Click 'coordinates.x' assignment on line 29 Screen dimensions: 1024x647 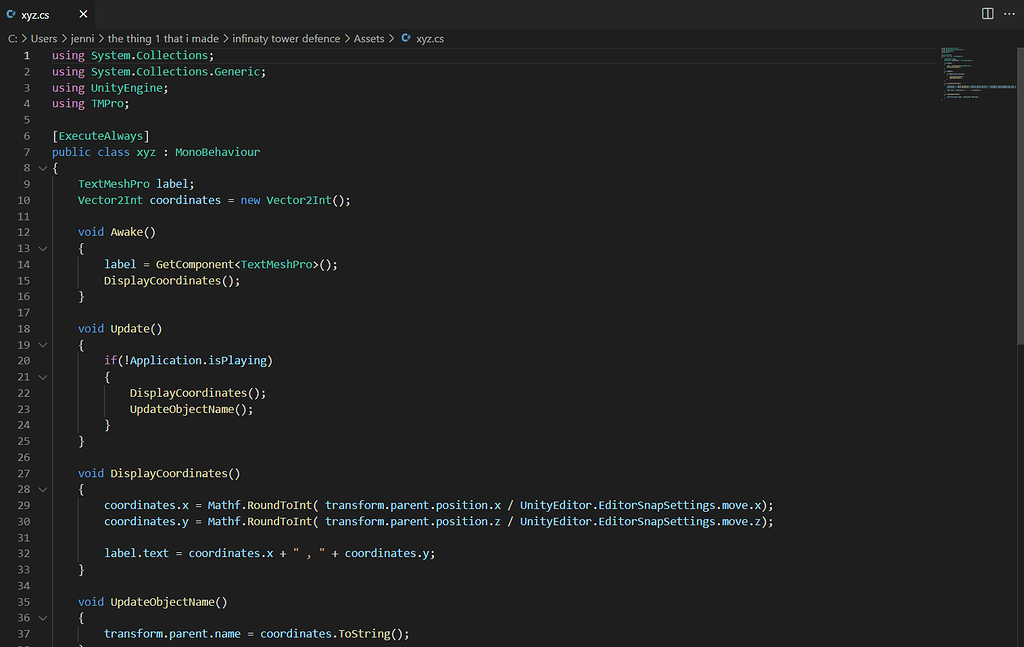click(146, 505)
